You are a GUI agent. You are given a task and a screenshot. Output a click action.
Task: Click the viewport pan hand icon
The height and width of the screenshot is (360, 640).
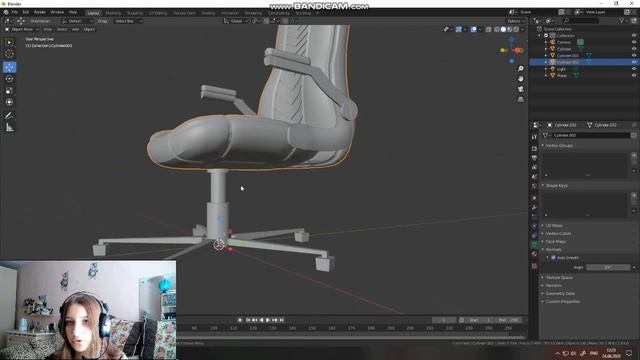(x=520, y=79)
